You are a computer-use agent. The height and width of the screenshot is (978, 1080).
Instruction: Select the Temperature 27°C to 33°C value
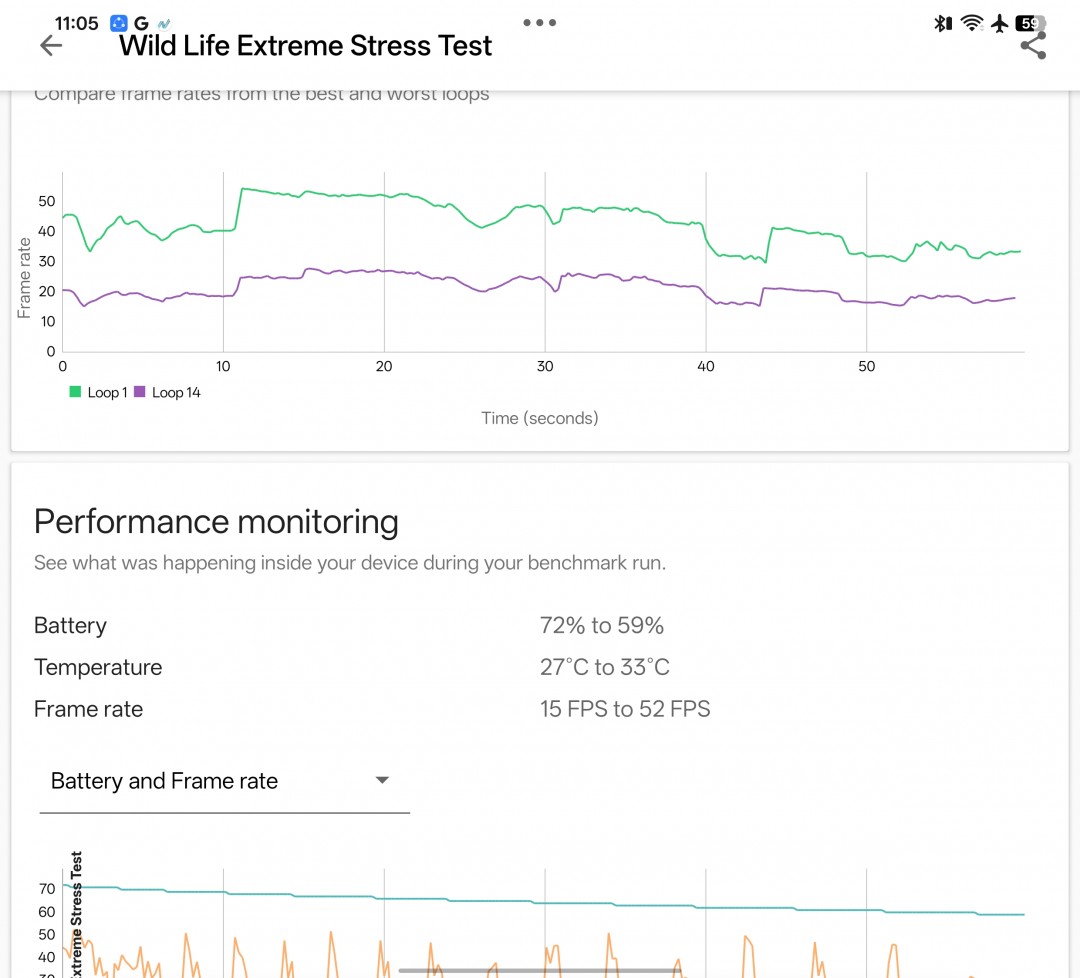(x=604, y=668)
